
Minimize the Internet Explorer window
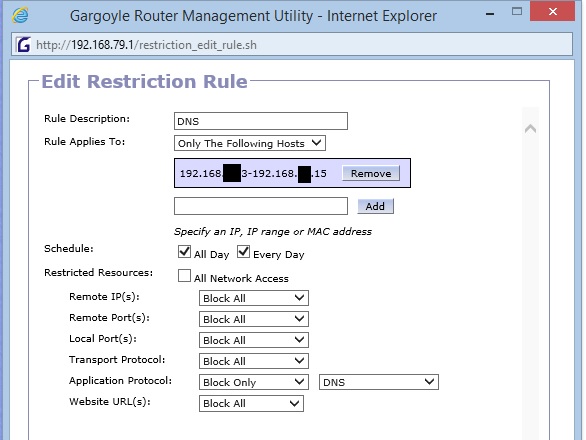(x=490, y=14)
